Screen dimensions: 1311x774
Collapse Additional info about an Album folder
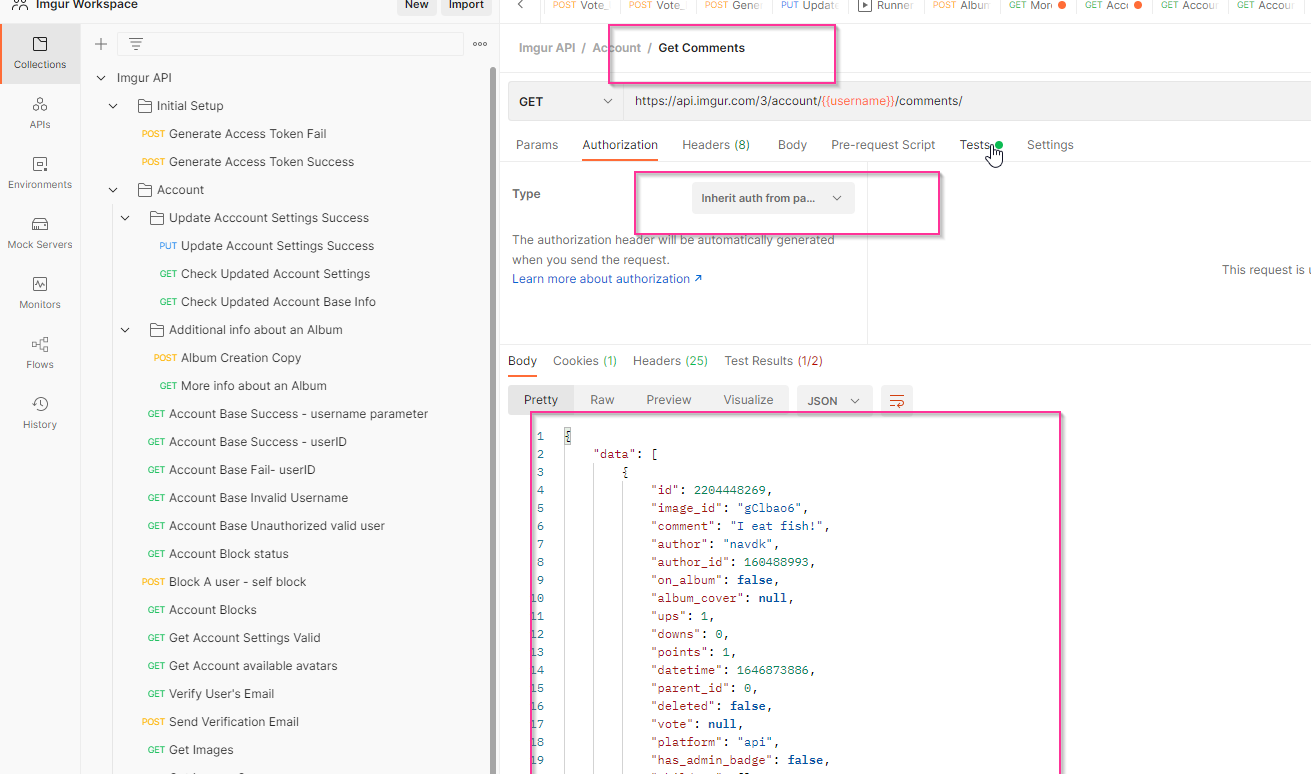125,330
